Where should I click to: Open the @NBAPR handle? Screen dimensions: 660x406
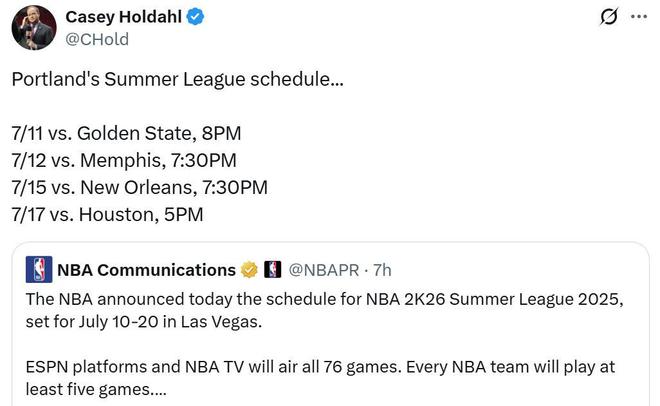click(324, 270)
